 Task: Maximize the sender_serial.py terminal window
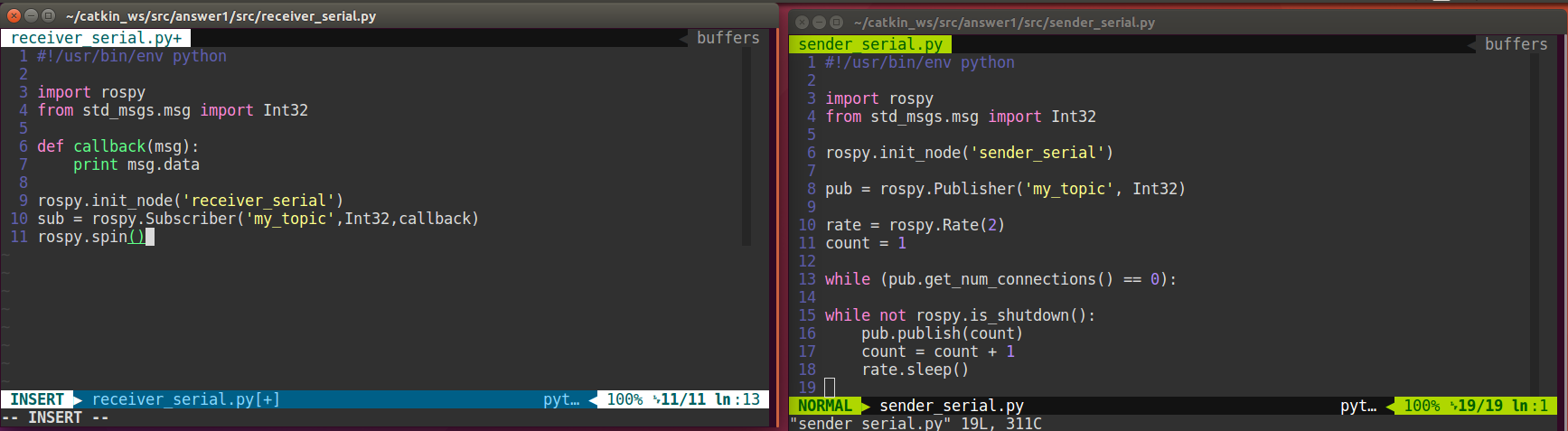point(836,22)
